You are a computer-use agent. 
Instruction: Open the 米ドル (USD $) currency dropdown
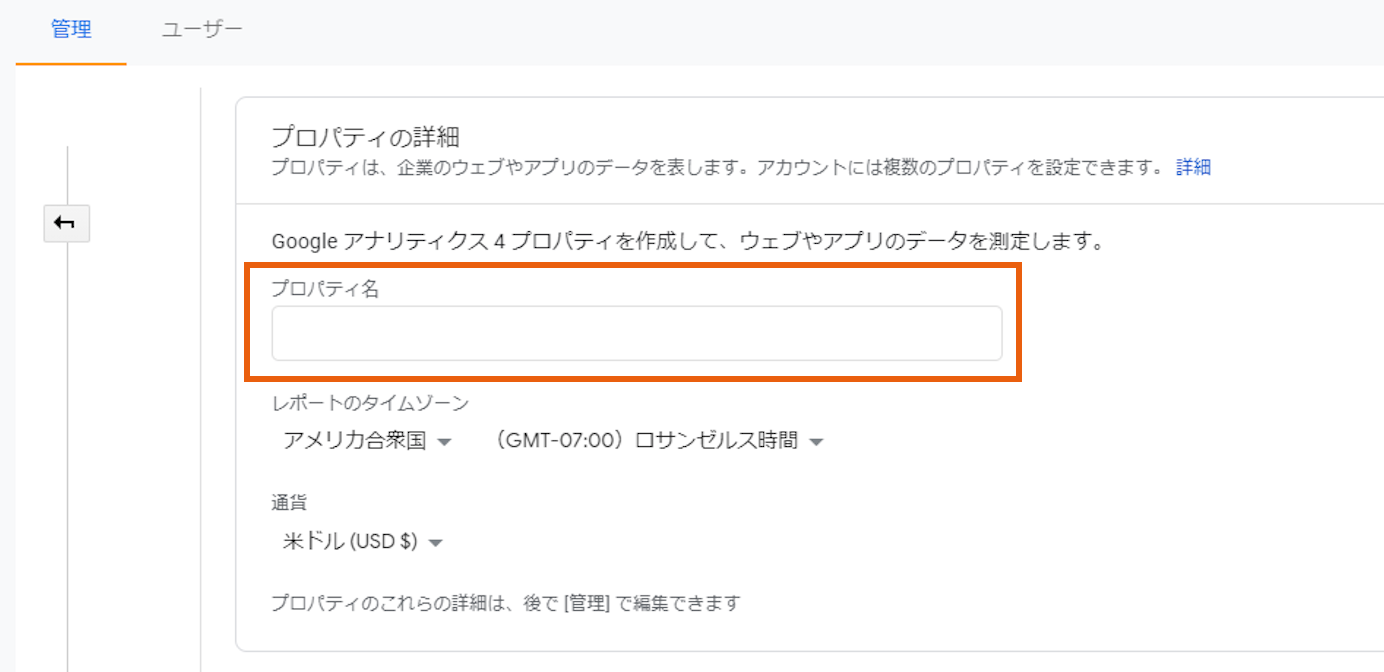361,542
